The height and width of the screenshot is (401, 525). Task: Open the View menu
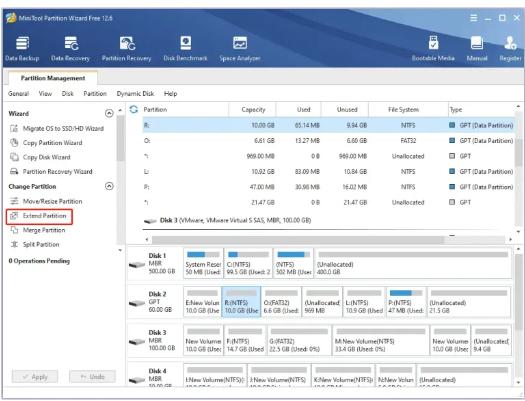click(x=45, y=94)
